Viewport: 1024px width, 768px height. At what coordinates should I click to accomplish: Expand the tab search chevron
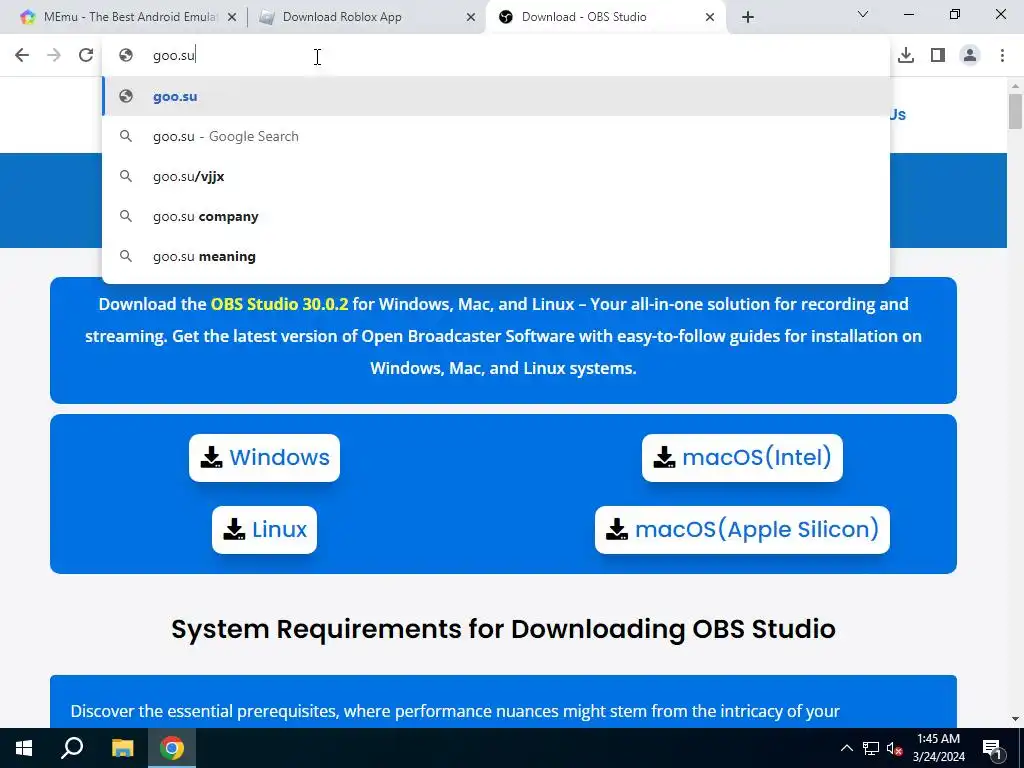pos(863,14)
